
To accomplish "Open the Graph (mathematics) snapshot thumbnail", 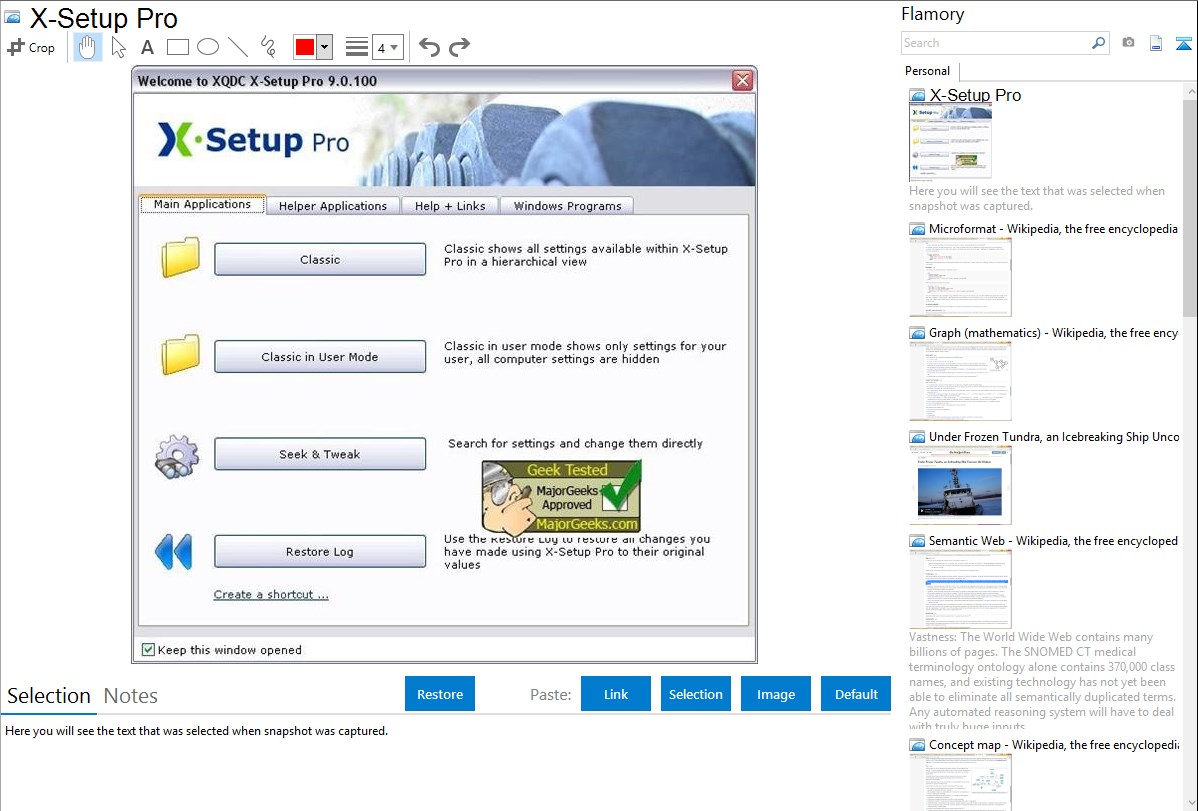I will click(x=960, y=381).
